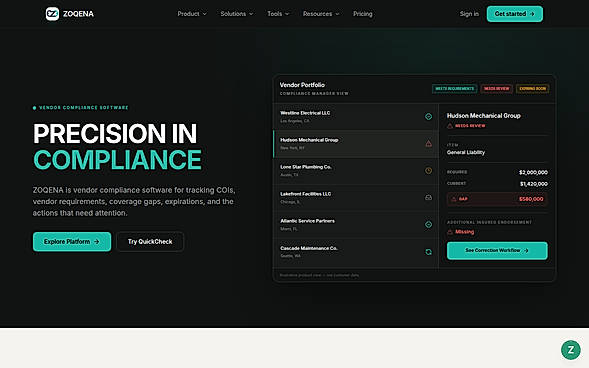Click Hudson Mechanical Group row warning triangle

428,143
